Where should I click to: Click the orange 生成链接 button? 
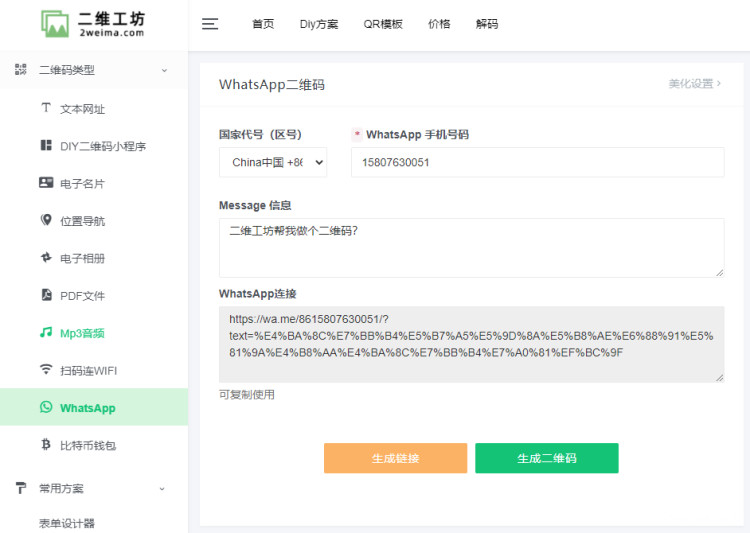(x=395, y=458)
